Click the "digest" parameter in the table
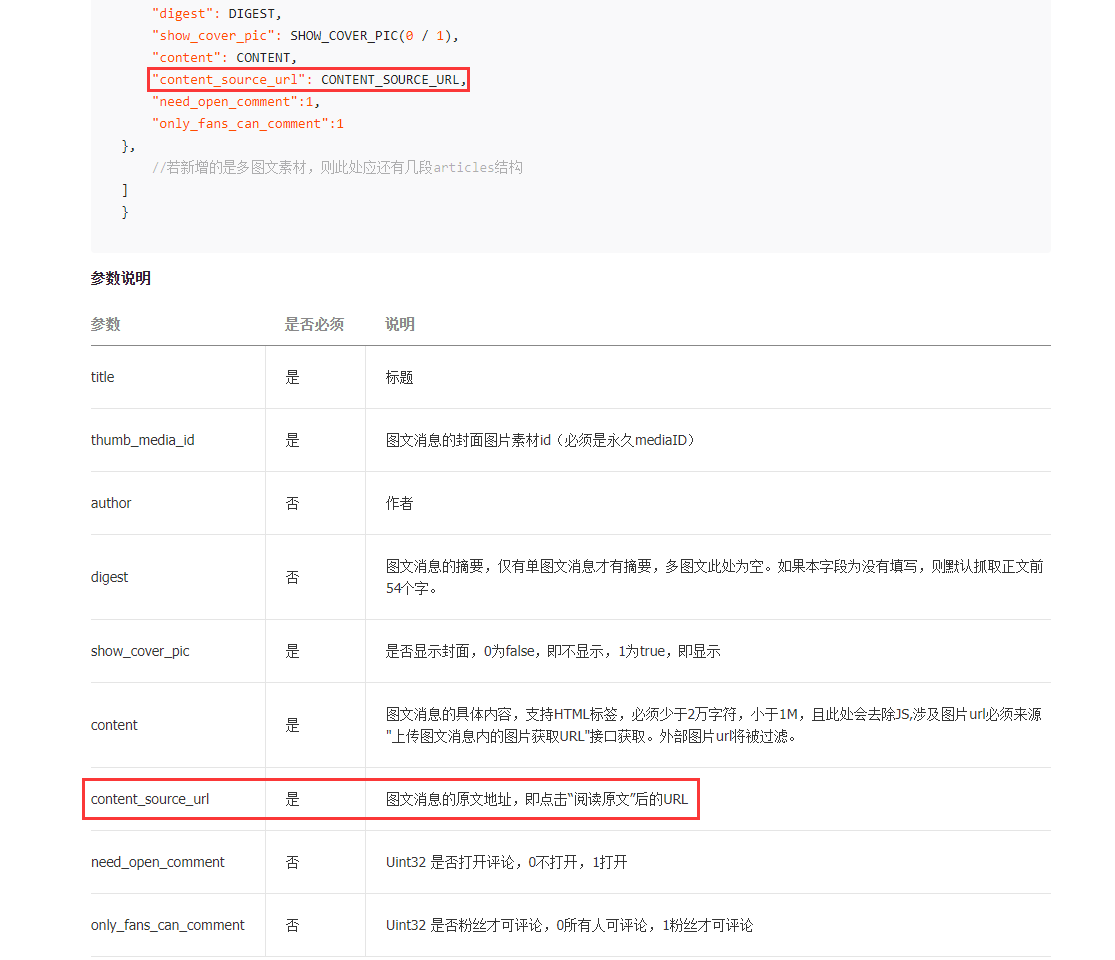The width and height of the screenshot is (1115, 960). pyautogui.click(x=110, y=577)
